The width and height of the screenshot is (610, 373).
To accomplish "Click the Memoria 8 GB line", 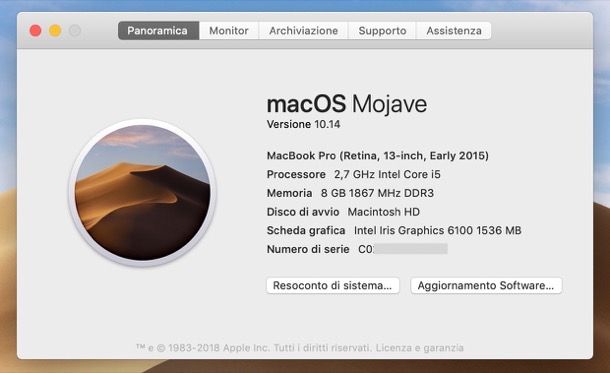I will [x=350, y=193].
